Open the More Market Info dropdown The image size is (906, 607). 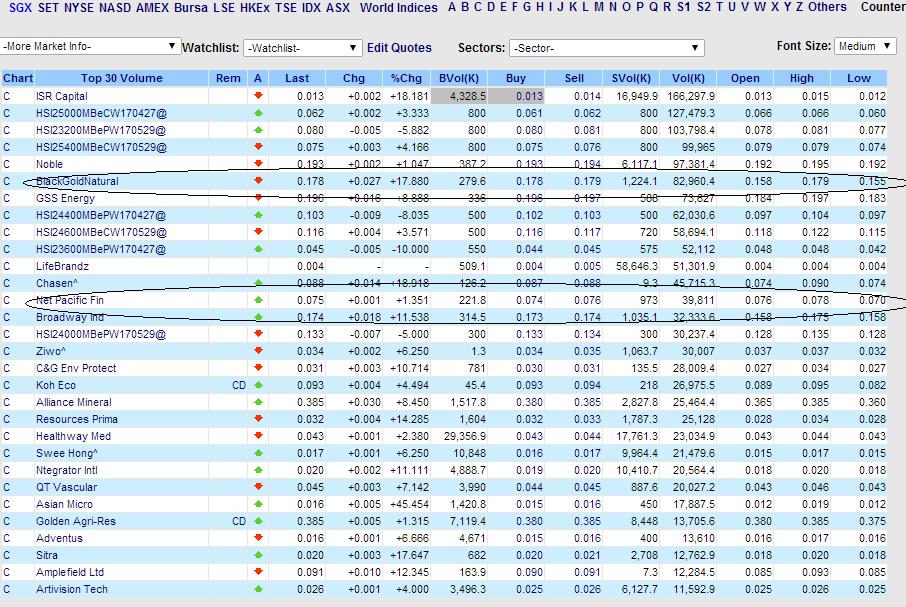point(90,46)
